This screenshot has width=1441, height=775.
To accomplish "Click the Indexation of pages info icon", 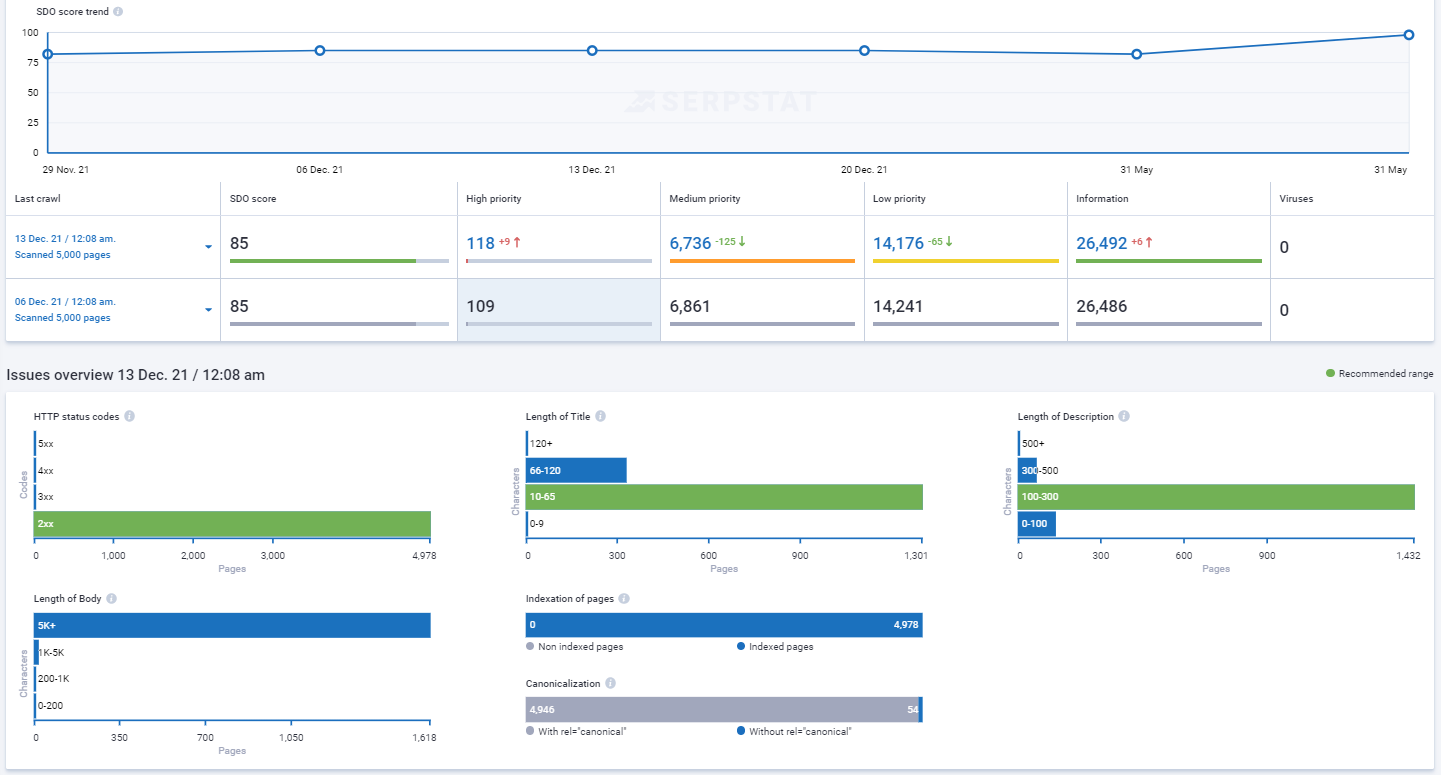I will click(623, 598).
